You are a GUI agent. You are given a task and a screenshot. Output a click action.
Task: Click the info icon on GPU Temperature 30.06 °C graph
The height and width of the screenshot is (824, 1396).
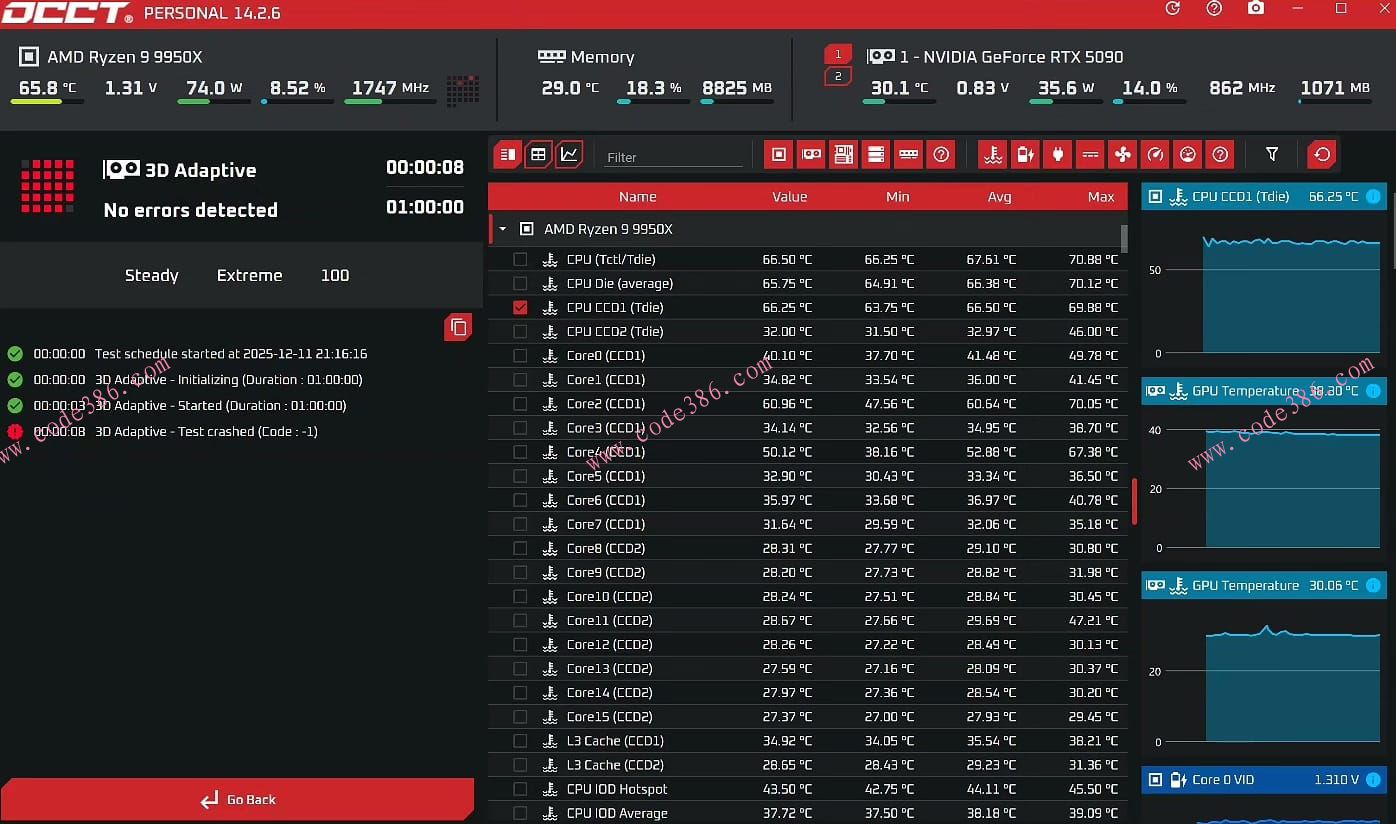point(1373,586)
